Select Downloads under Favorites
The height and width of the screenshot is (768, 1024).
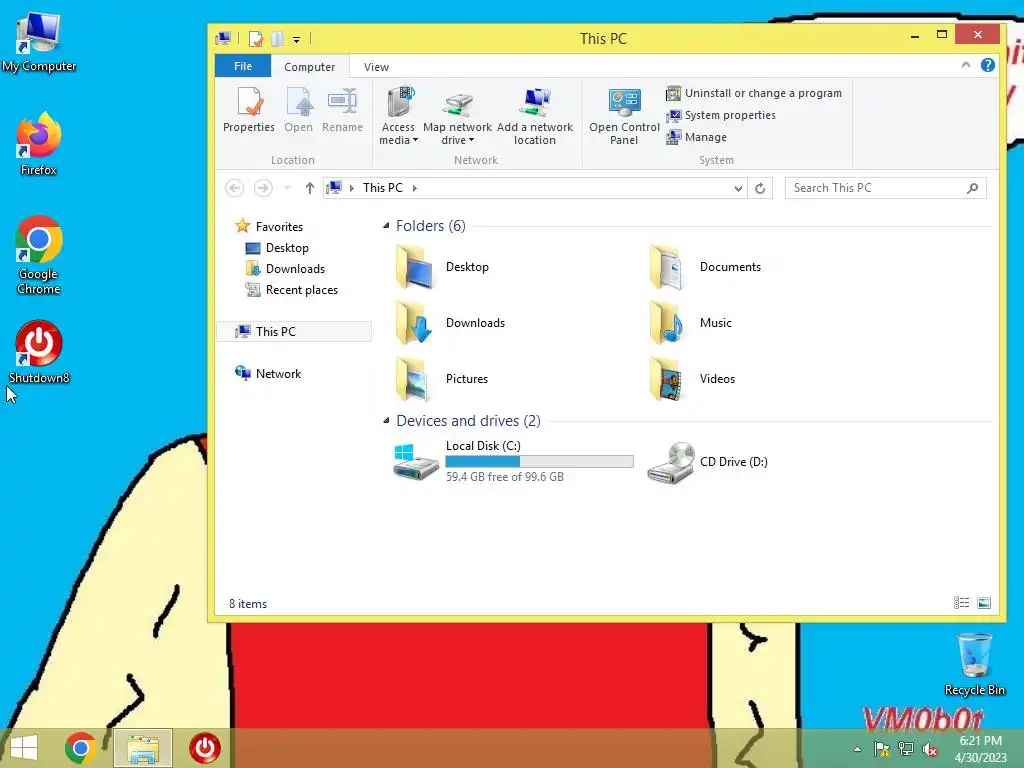pyautogui.click(x=285, y=269)
